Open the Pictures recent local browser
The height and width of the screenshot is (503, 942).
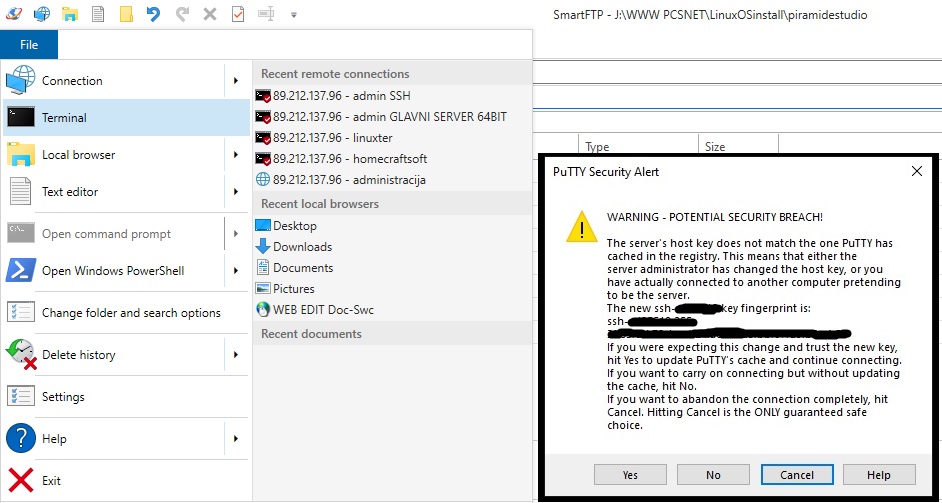coord(393,288)
